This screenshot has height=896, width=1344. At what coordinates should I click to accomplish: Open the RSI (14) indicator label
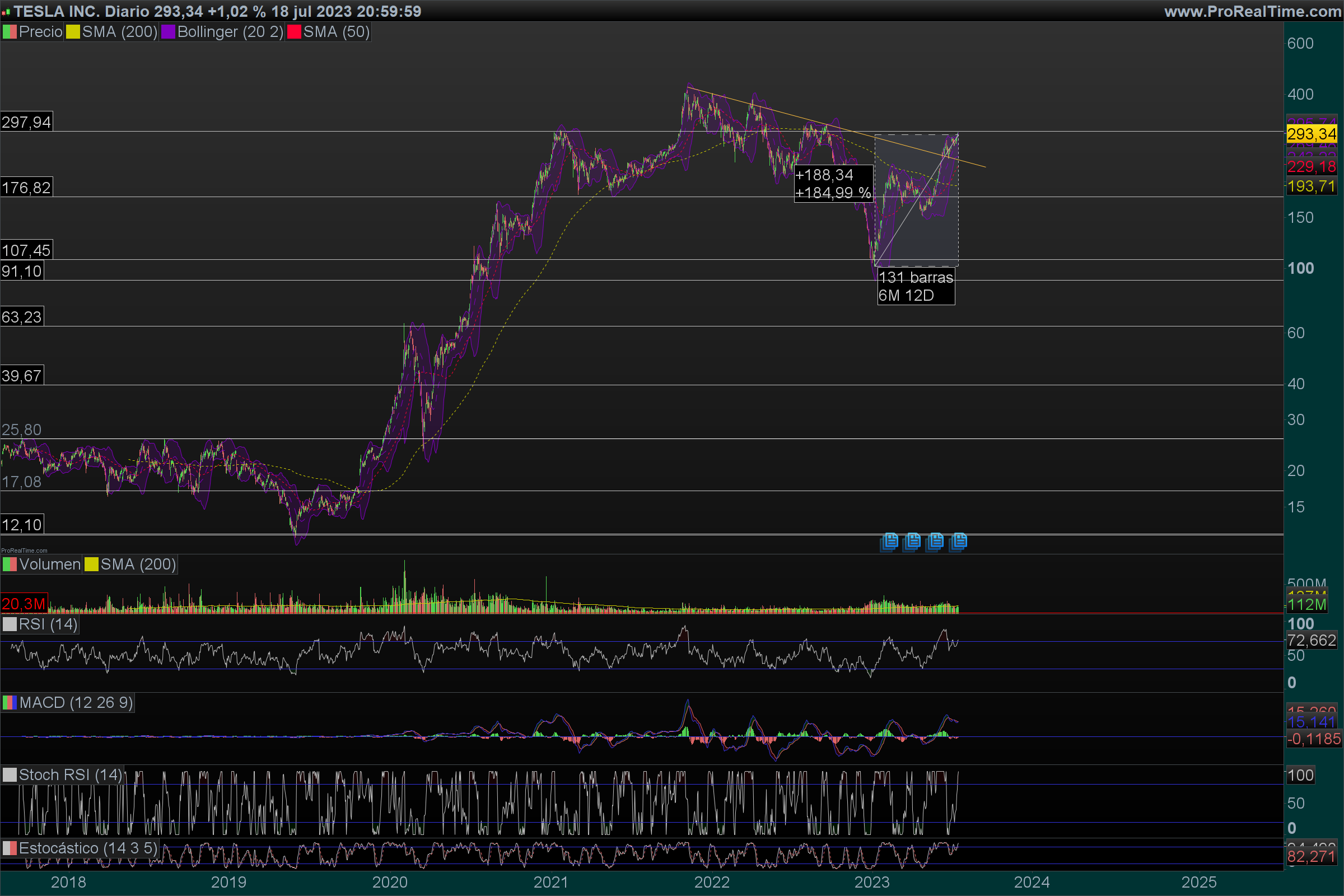point(48,624)
